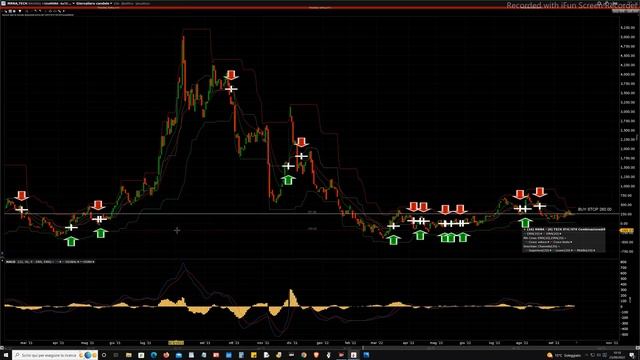640x360 pixels.
Task: Click the Windows taskbar search box
Action: tap(55, 355)
